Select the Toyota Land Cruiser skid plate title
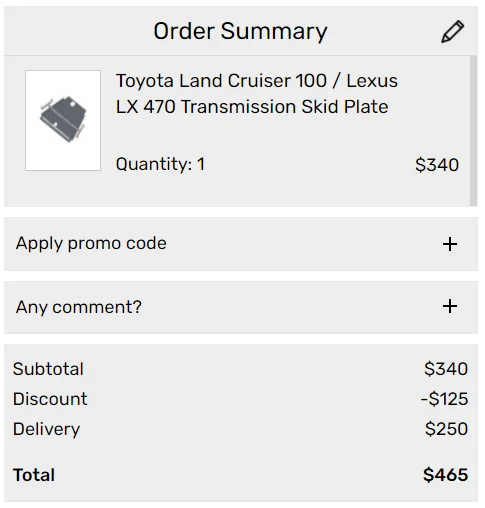The width and height of the screenshot is (485, 508). click(x=257, y=94)
